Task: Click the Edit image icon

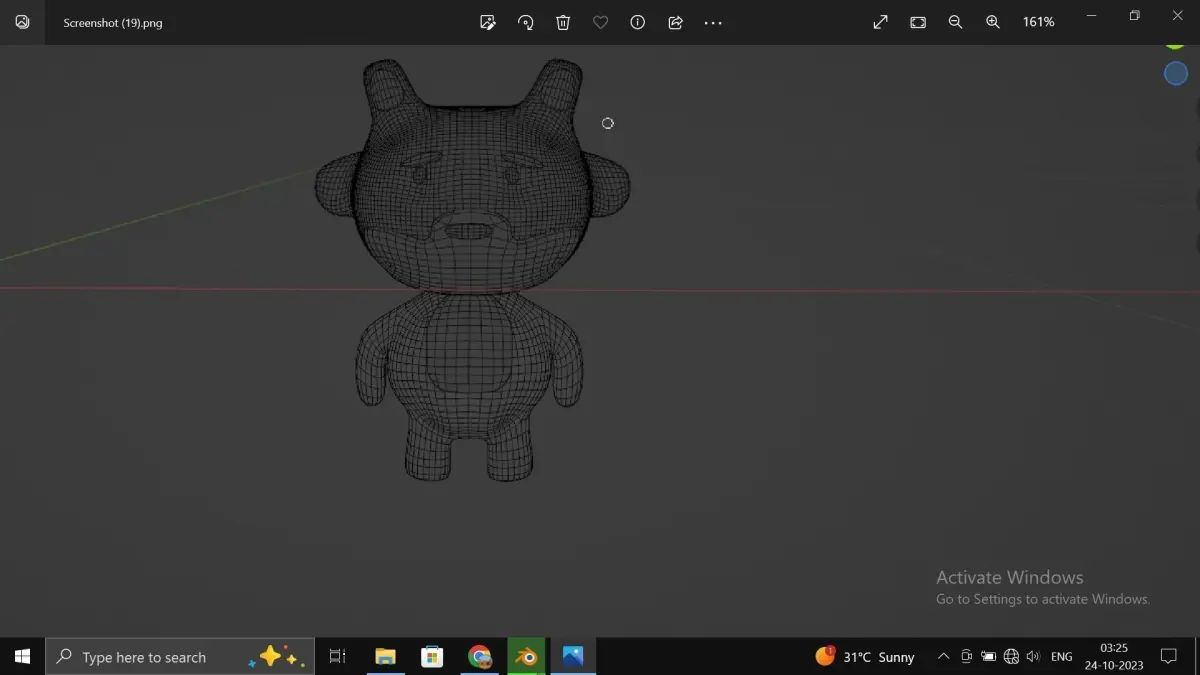Action: (x=488, y=22)
